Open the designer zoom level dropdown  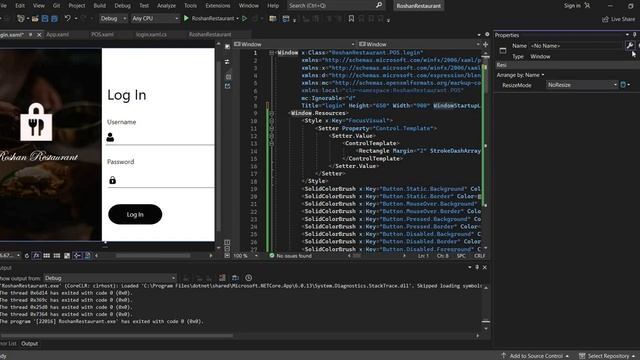10,256
